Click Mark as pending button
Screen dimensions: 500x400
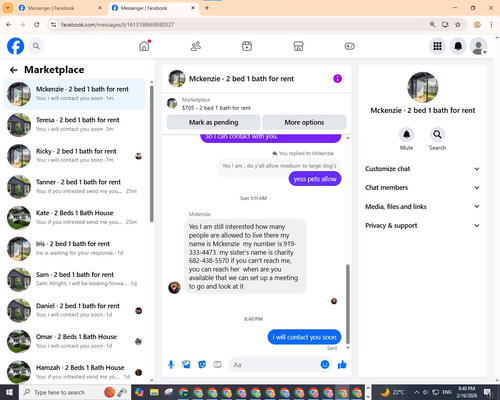coord(213,122)
